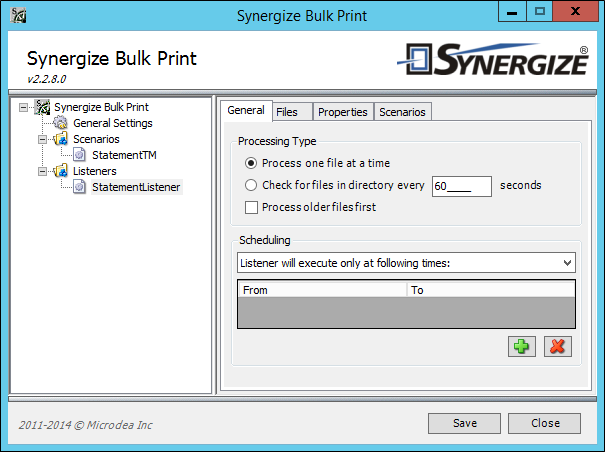Click the StatementListener document icon
Image resolution: width=605 pixels, height=452 pixels.
click(79, 187)
